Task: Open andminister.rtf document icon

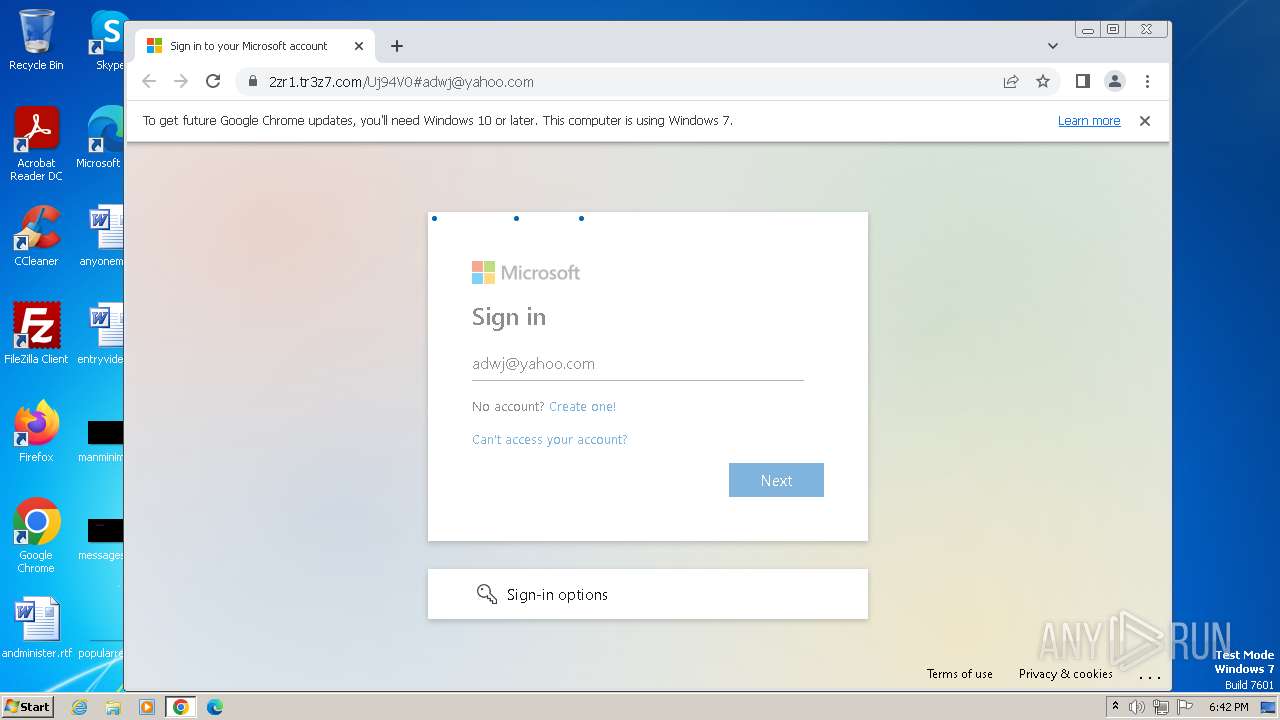Action: pos(37,628)
